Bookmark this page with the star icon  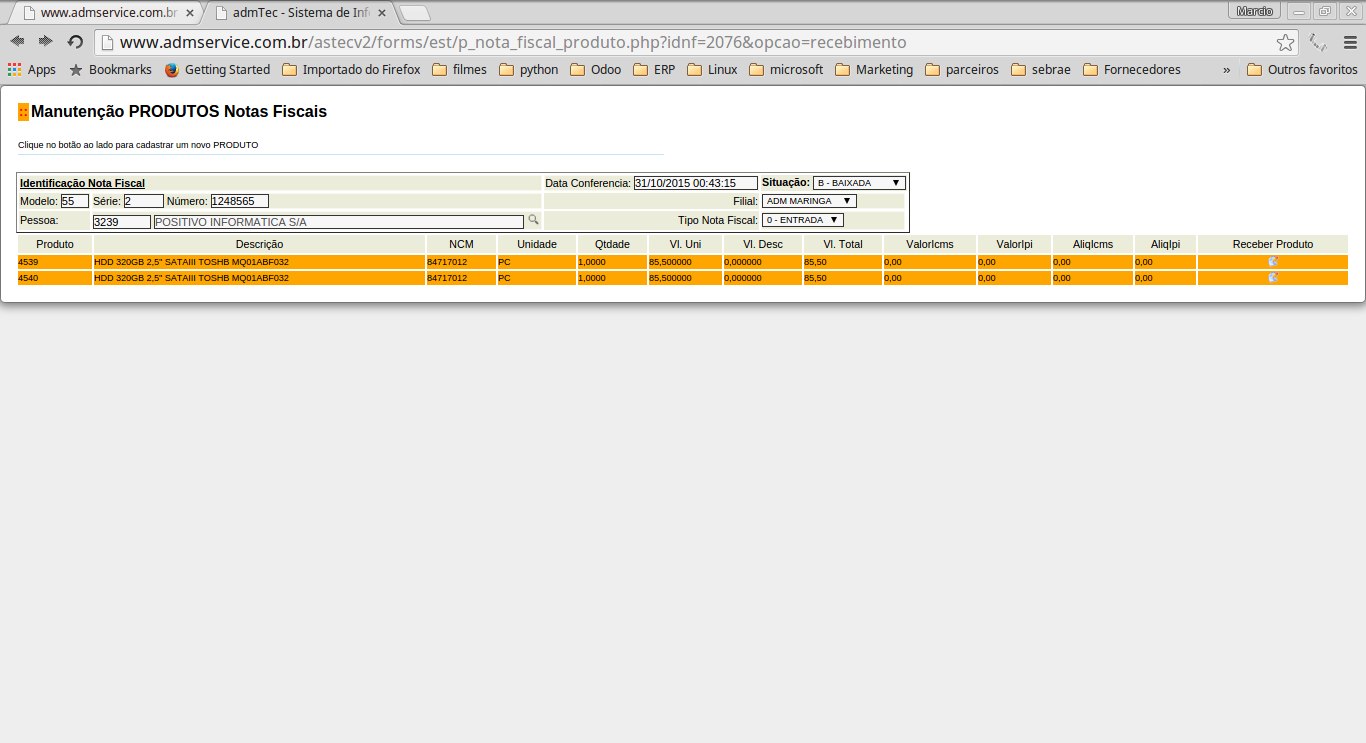[x=1285, y=42]
